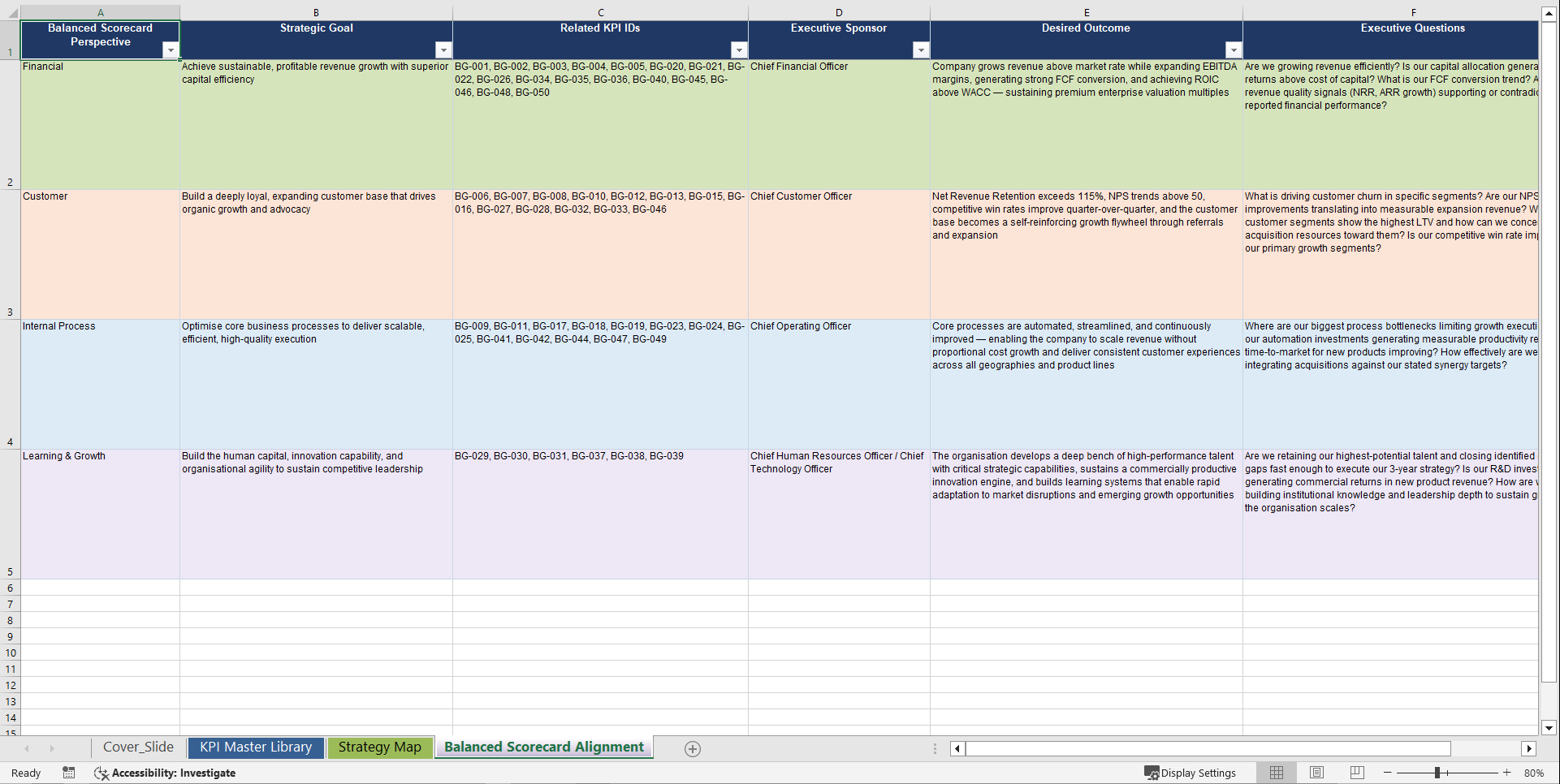Open filter dropdown for Strategic Goal column
The height and width of the screenshot is (784, 1560).
[x=443, y=50]
